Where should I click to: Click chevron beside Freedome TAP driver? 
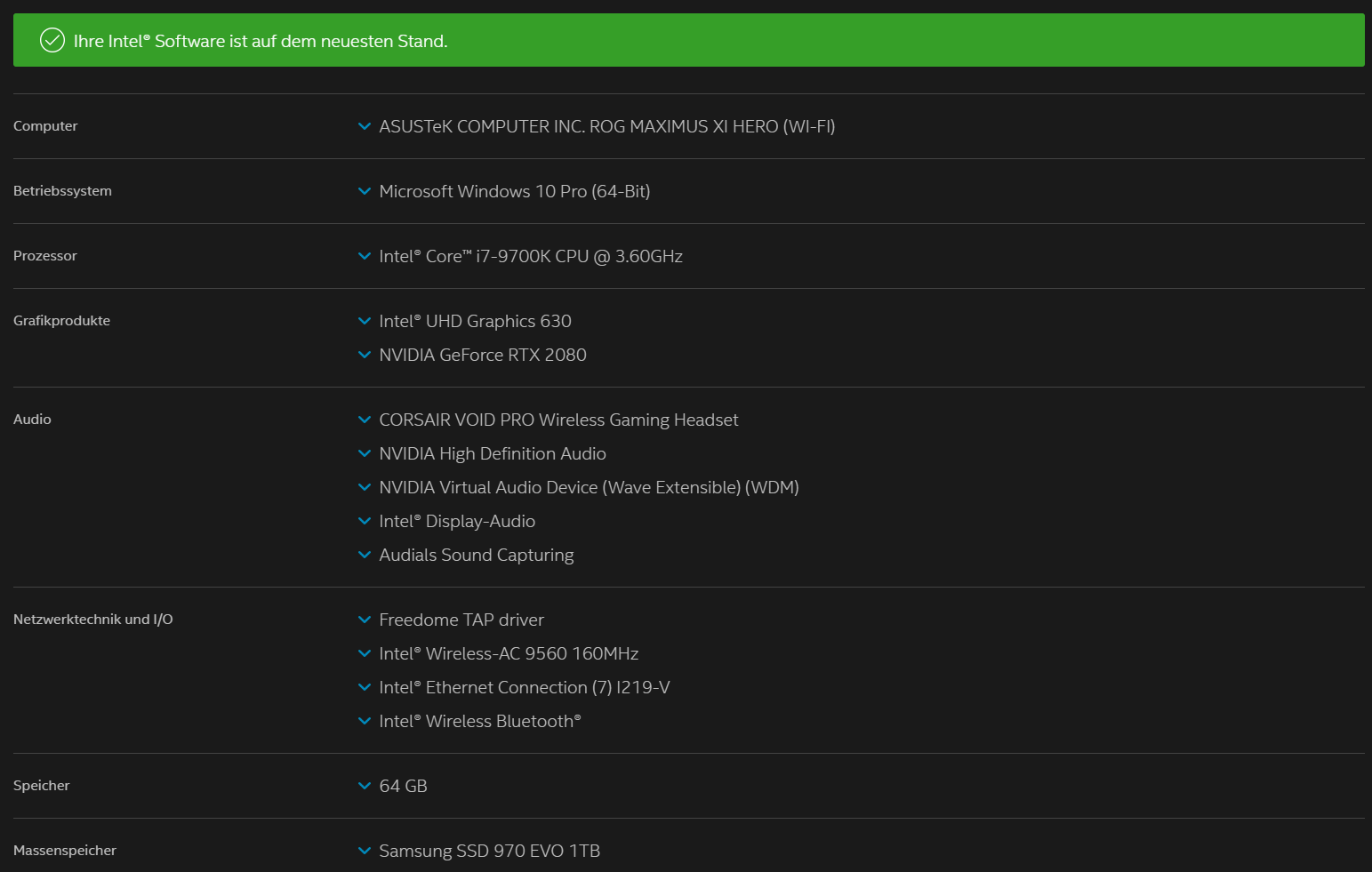pos(364,620)
